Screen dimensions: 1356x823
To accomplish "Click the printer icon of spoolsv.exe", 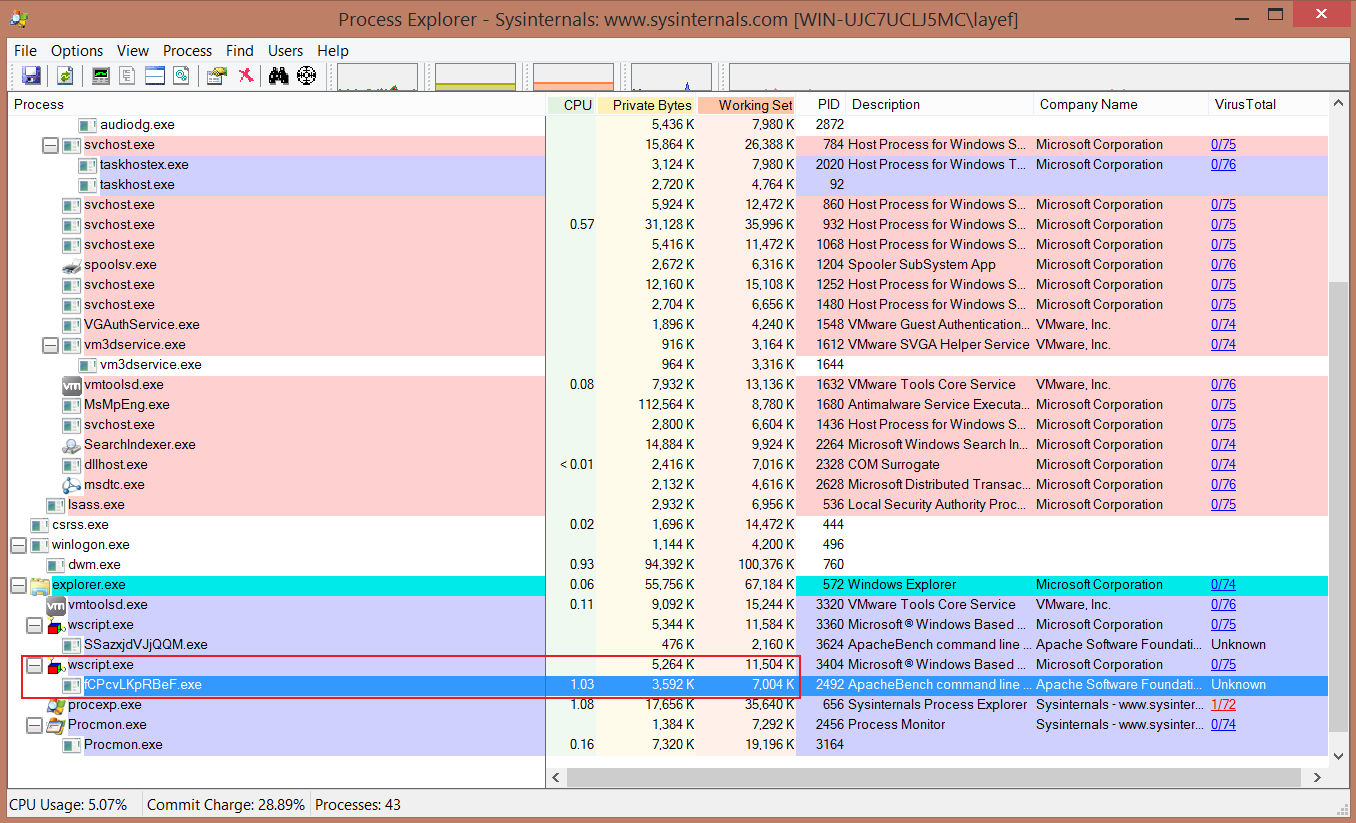I will click(x=71, y=265).
